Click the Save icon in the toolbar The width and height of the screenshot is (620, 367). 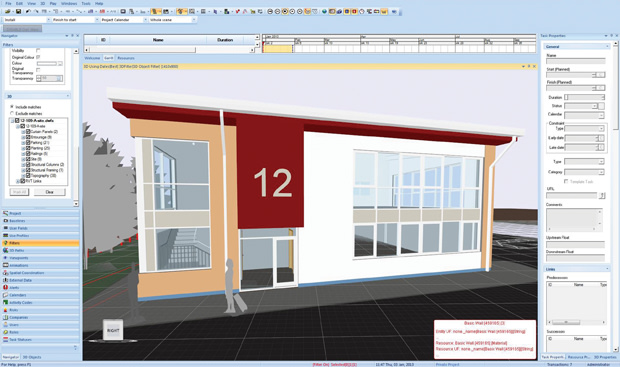point(18,11)
